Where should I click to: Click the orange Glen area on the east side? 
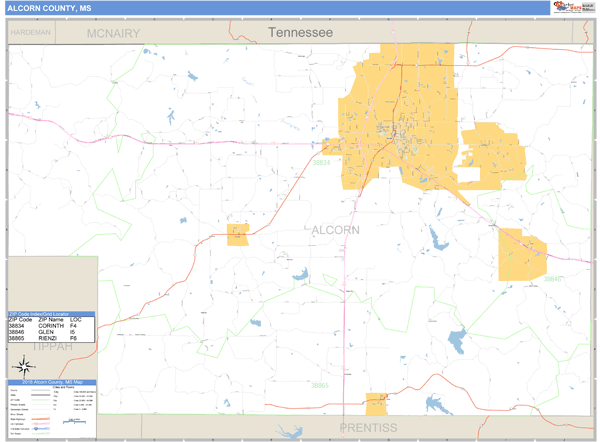(521, 253)
